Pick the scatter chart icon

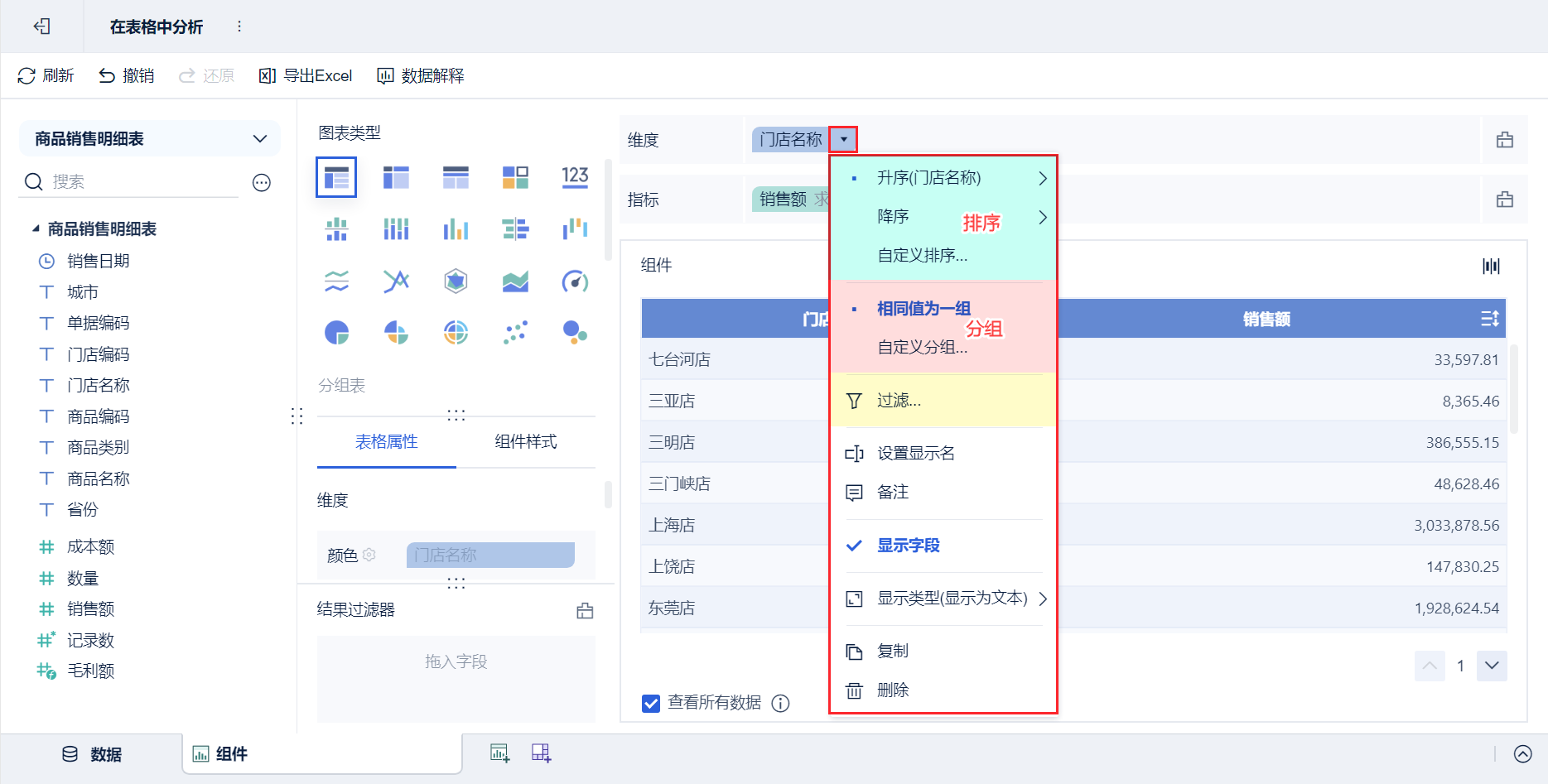[x=515, y=333]
